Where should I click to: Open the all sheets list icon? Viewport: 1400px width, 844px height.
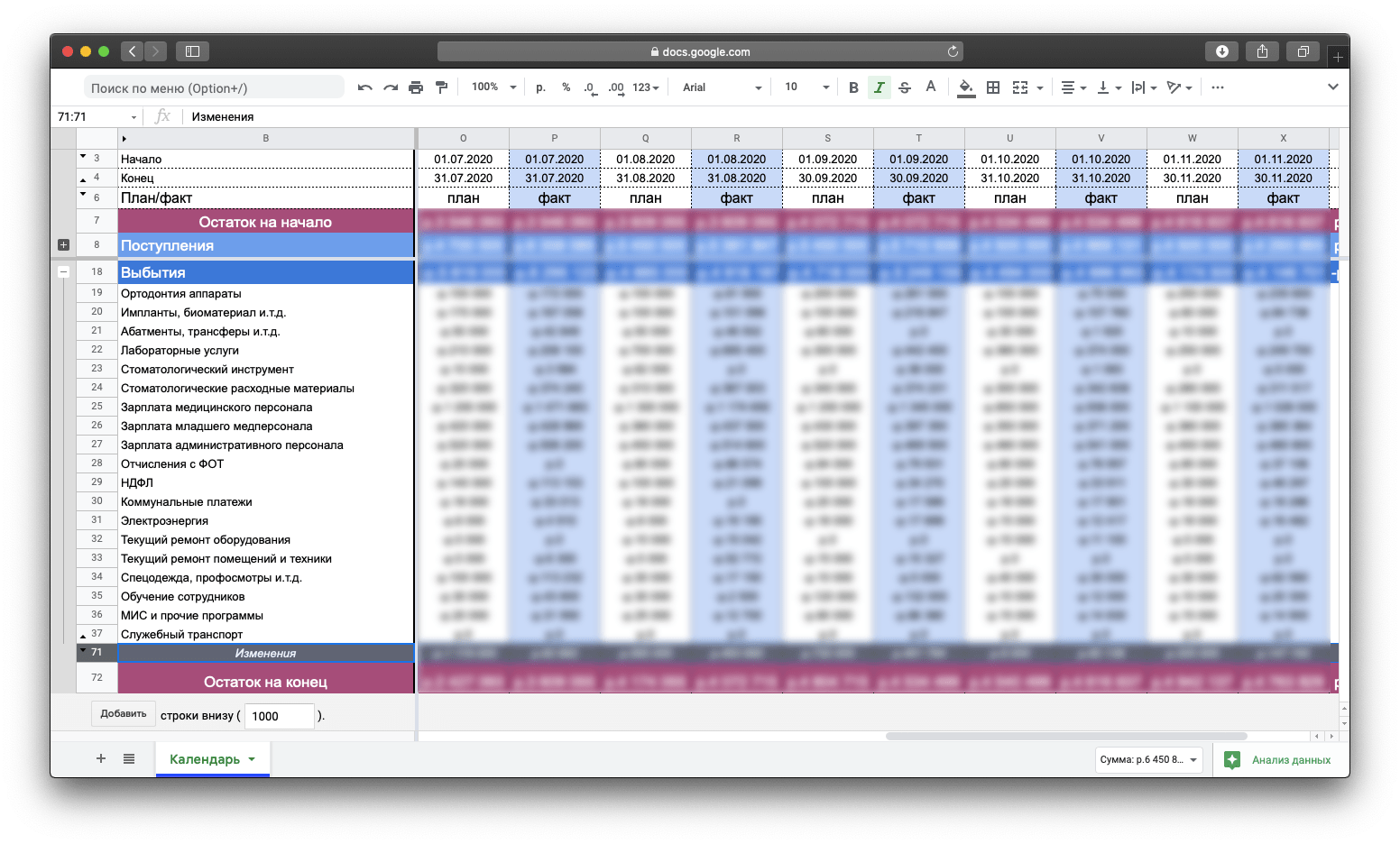(129, 758)
